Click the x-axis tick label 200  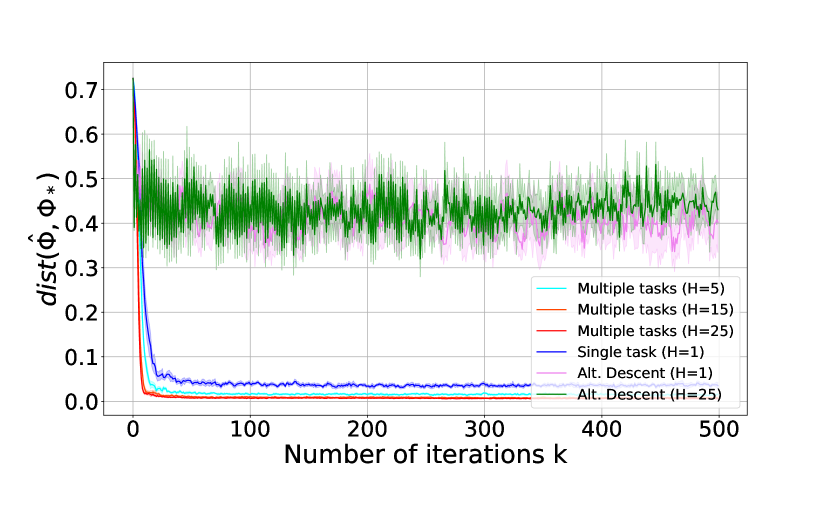tap(367, 429)
